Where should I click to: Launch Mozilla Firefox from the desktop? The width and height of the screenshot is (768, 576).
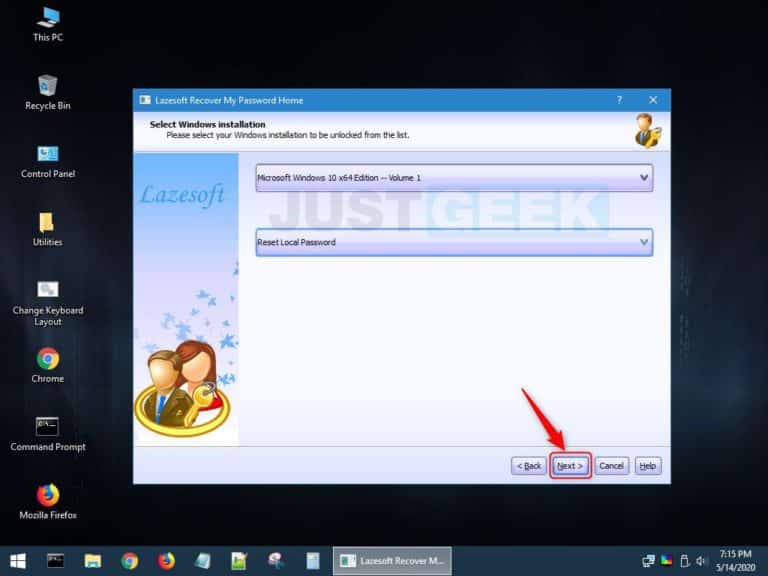(48, 502)
